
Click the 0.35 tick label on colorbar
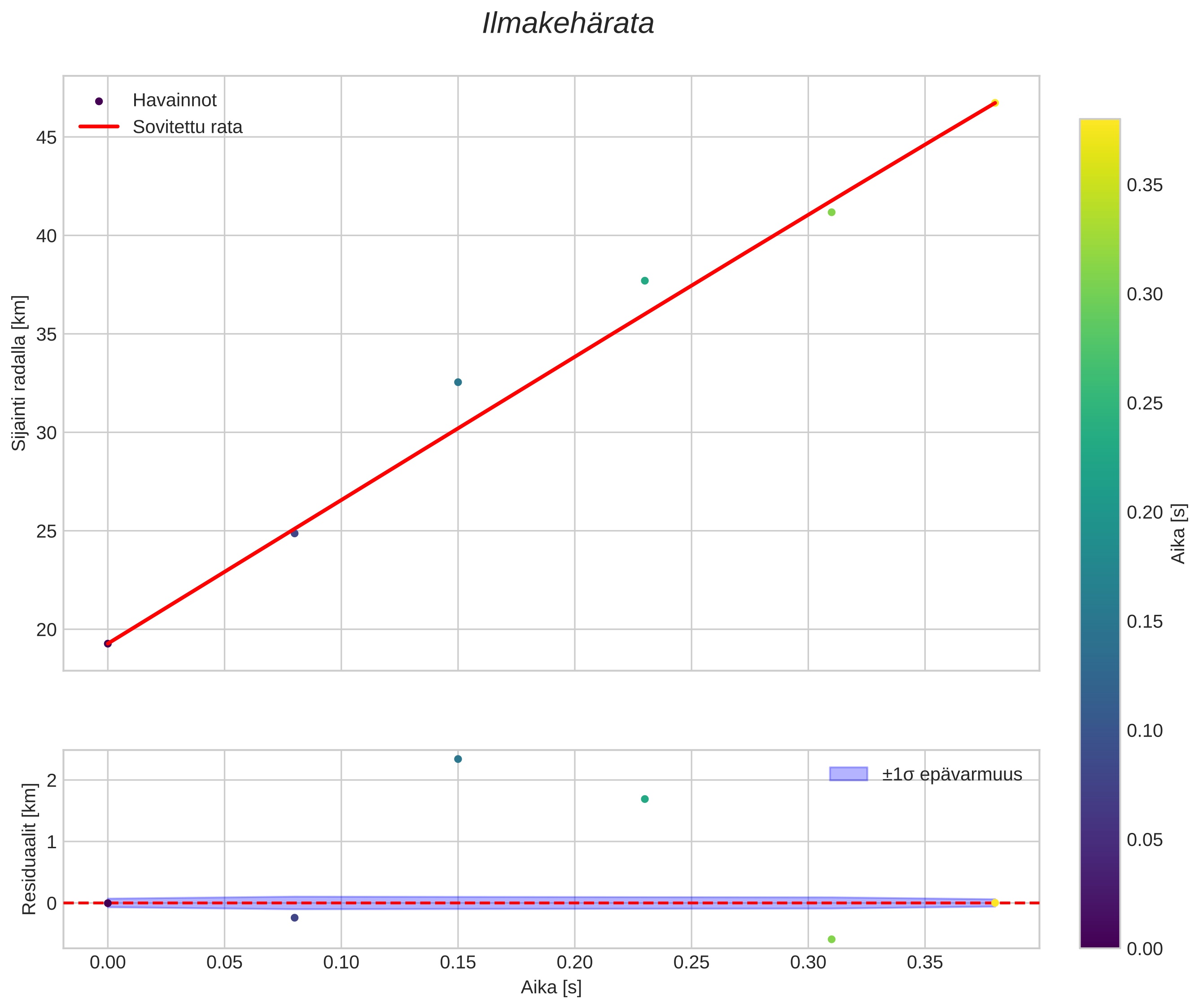[1144, 185]
